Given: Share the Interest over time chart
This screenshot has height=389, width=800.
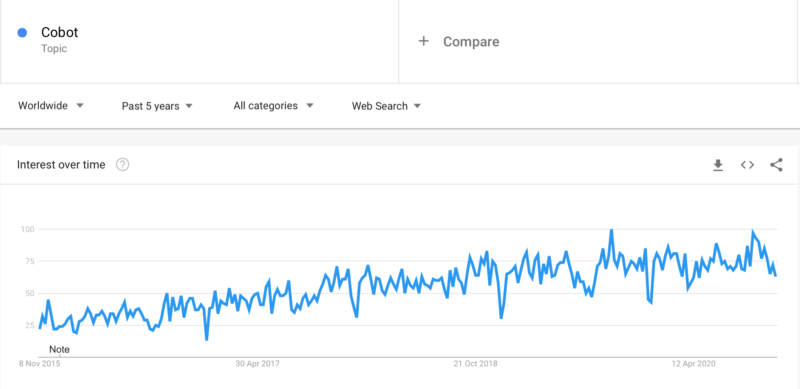Looking at the screenshot, I should 777,165.
